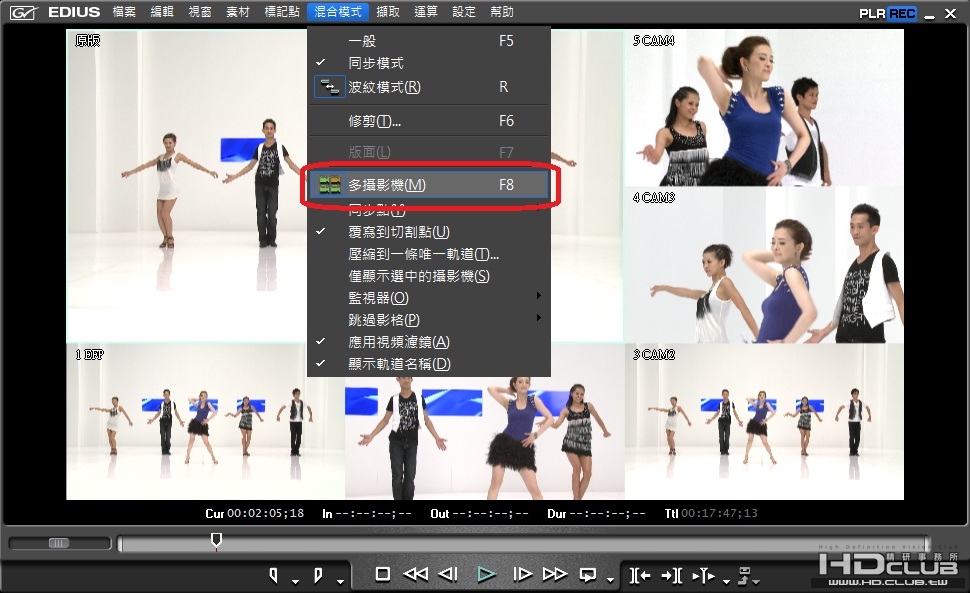Select 多攝影機(M) multicam mode

[429, 184]
